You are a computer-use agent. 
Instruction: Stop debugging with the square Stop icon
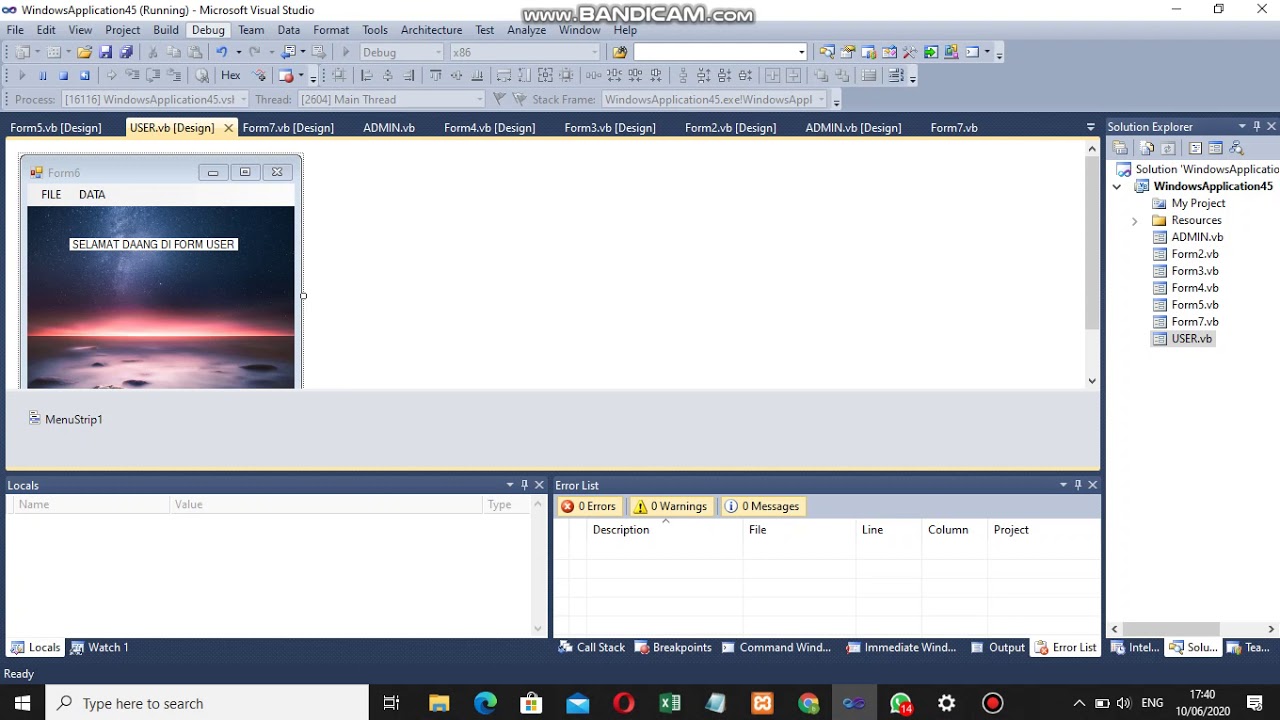(63, 75)
